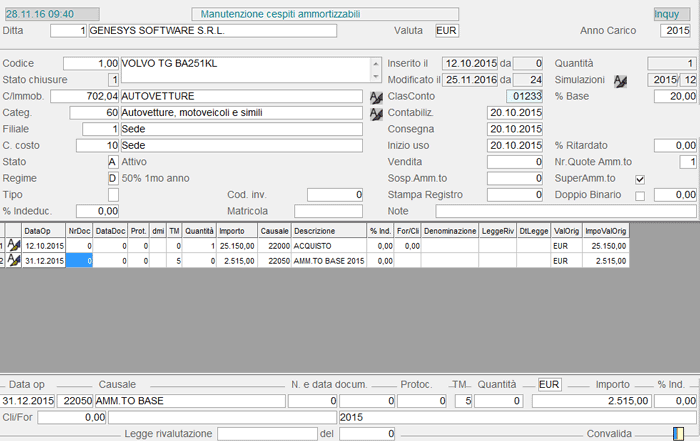Click the Tipo box
This screenshot has width=700, height=441.
[113, 195]
